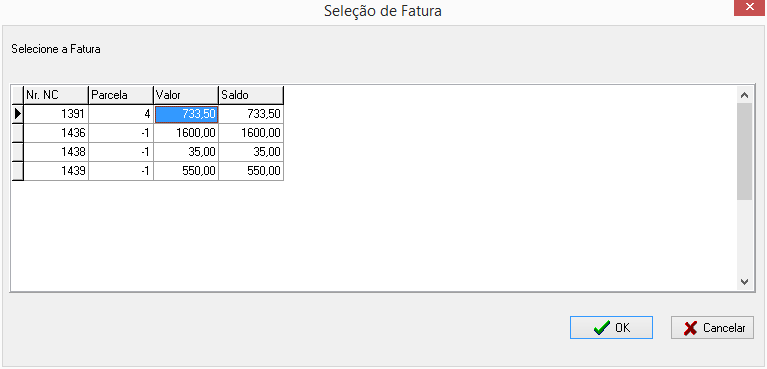Select row selector for invoice 1436
The width and height of the screenshot is (767, 369).
pyautogui.click(x=18, y=133)
